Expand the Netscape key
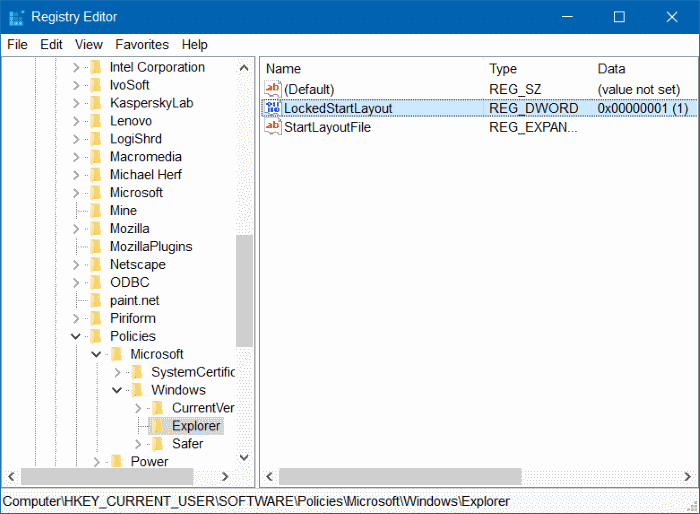The image size is (700, 514). point(76,265)
